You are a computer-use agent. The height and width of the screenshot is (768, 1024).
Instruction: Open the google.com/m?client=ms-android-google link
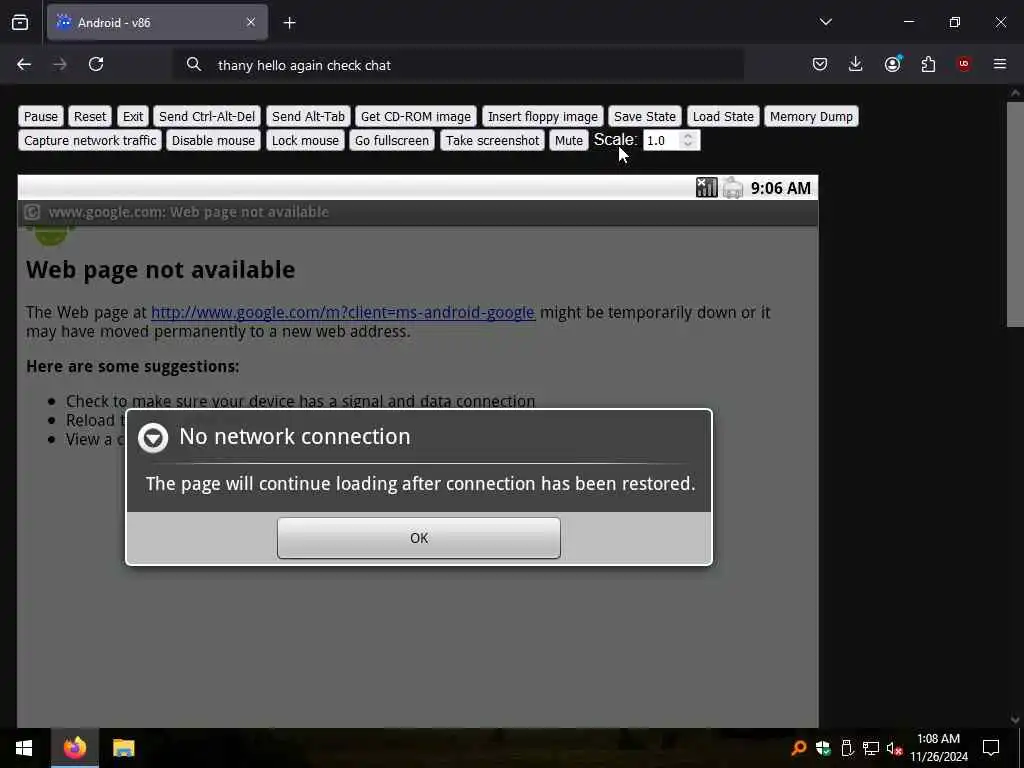click(x=343, y=313)
